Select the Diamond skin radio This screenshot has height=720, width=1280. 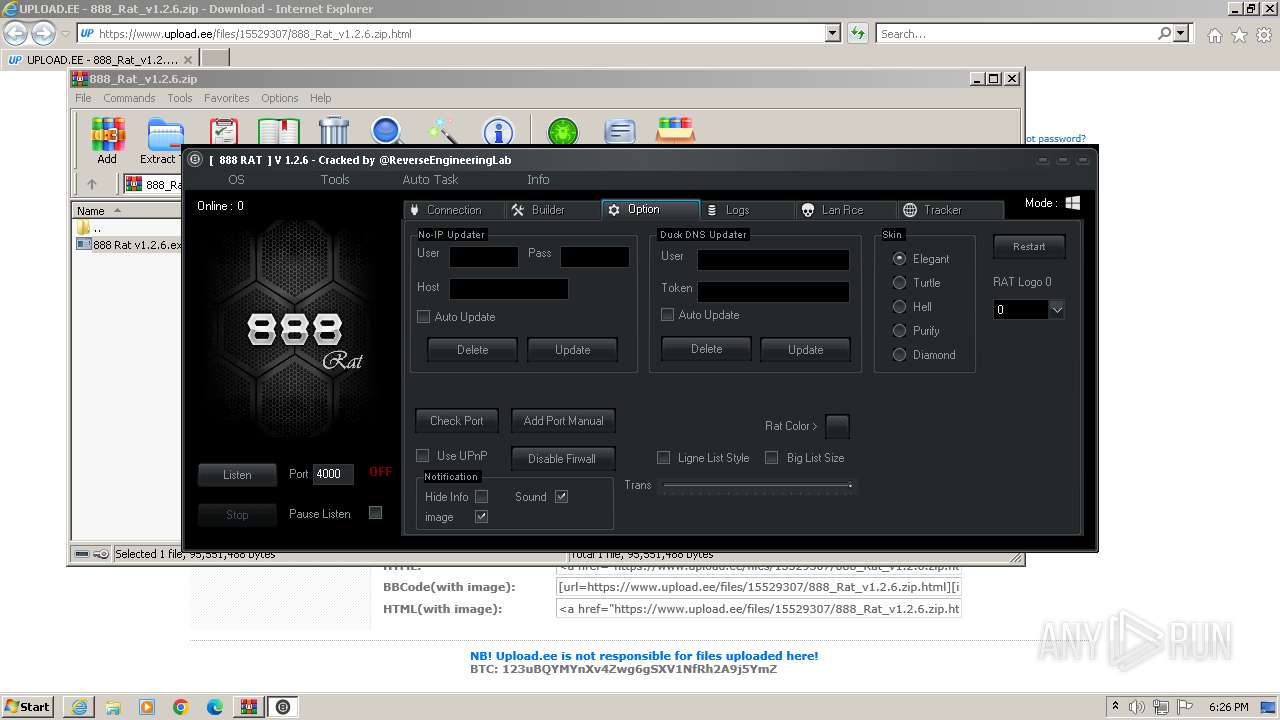pos(900,355)
